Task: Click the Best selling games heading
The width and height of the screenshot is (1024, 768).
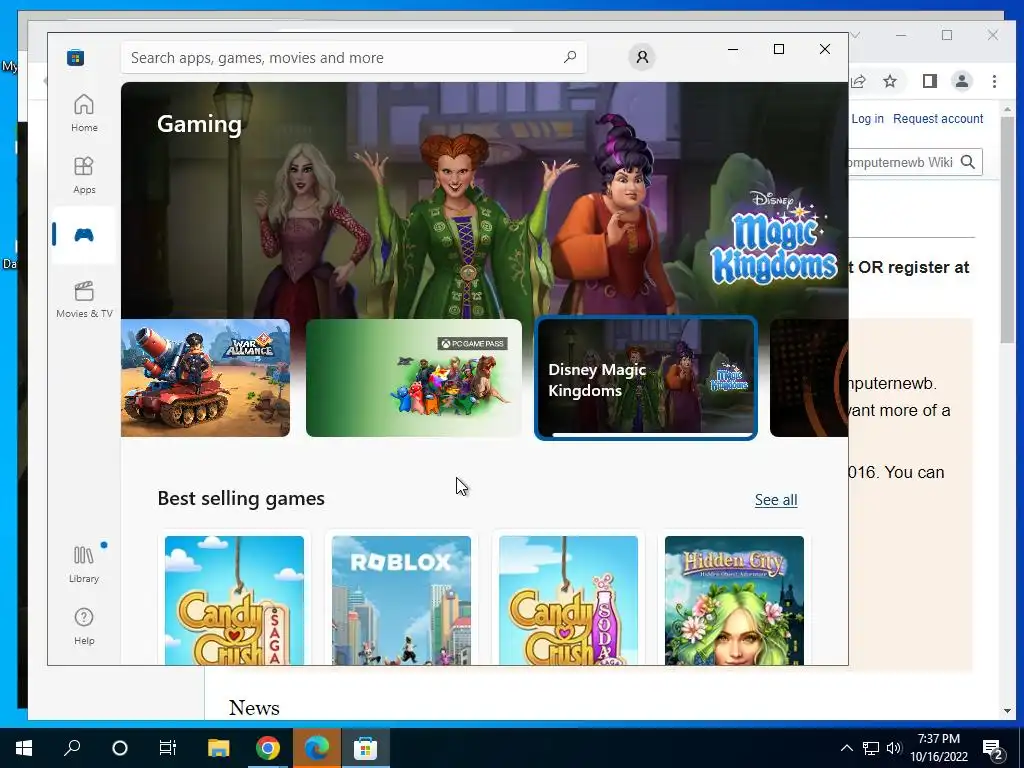Action: click(241, 498)
